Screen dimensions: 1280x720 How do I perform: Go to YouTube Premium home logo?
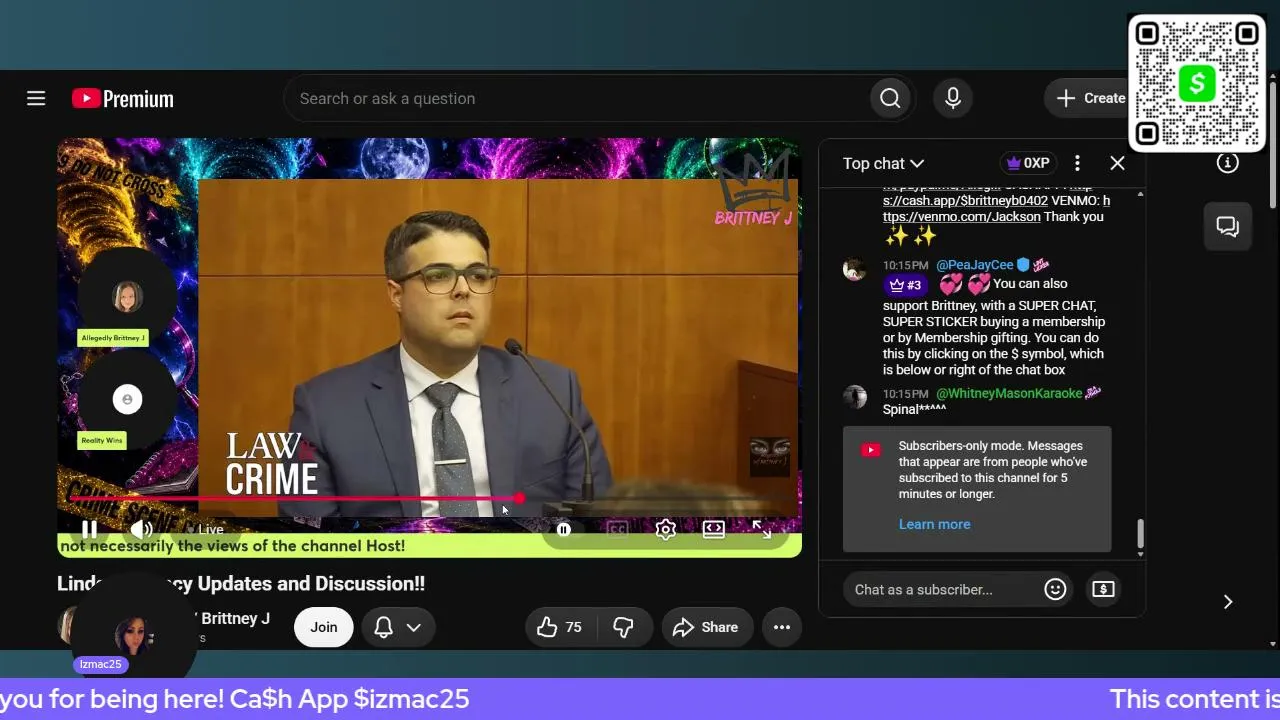pos(123,98)
